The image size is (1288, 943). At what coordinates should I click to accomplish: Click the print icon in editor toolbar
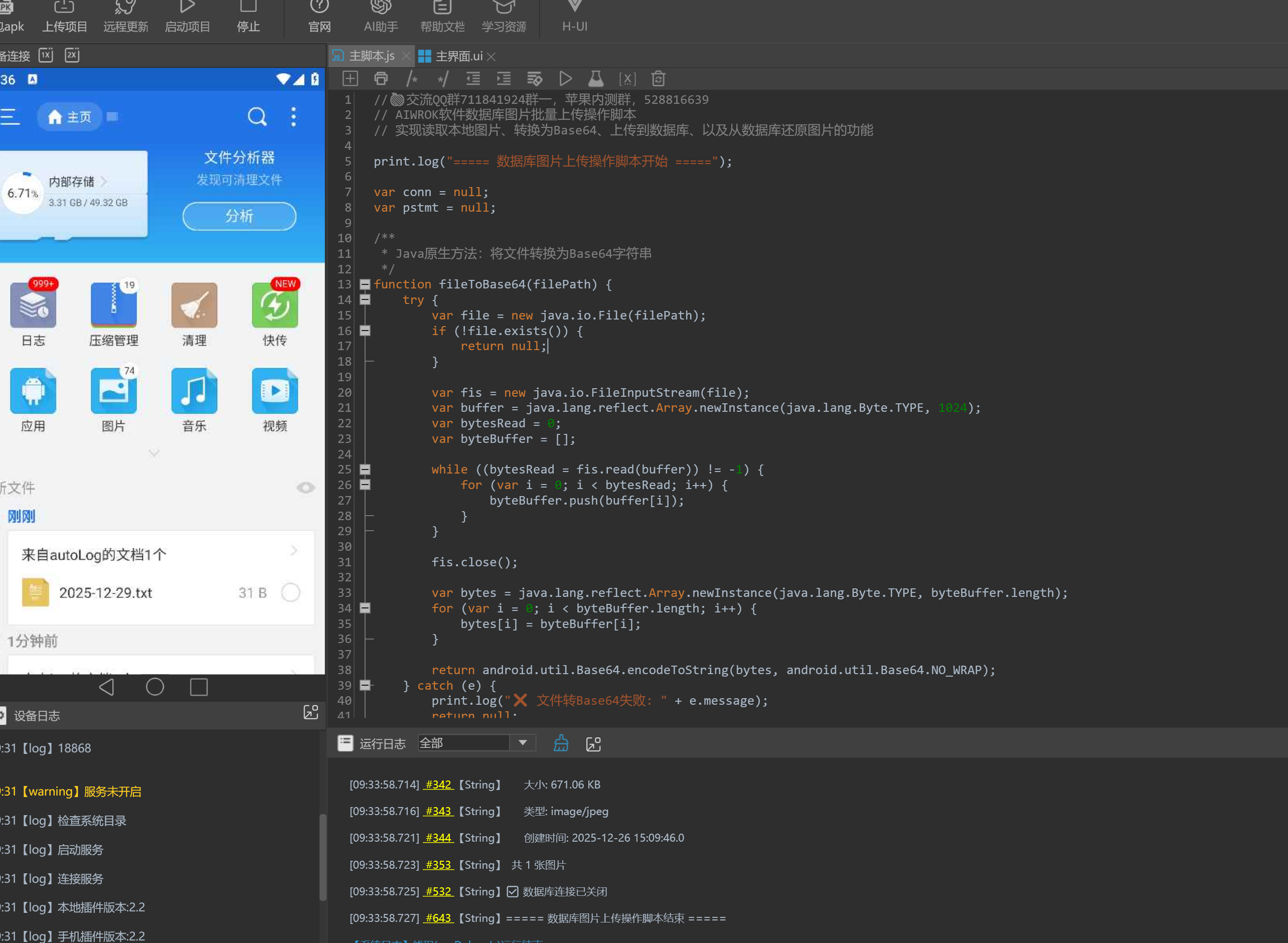click(x=381, y=79)
